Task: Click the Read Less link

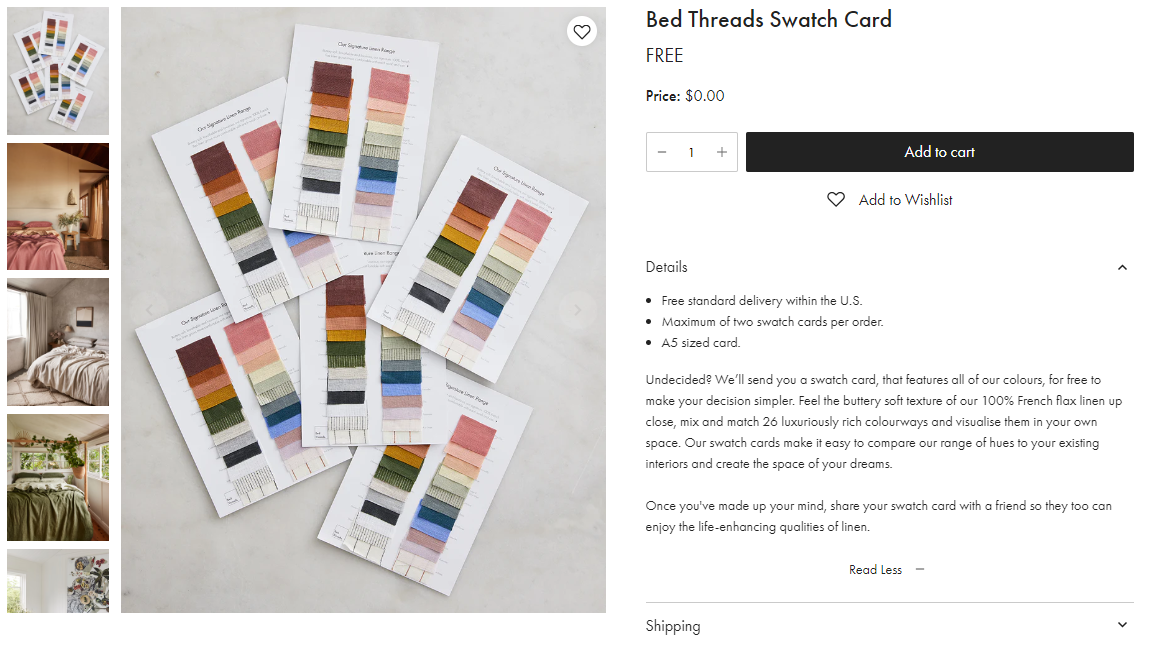Action: (x=875, y=570)
